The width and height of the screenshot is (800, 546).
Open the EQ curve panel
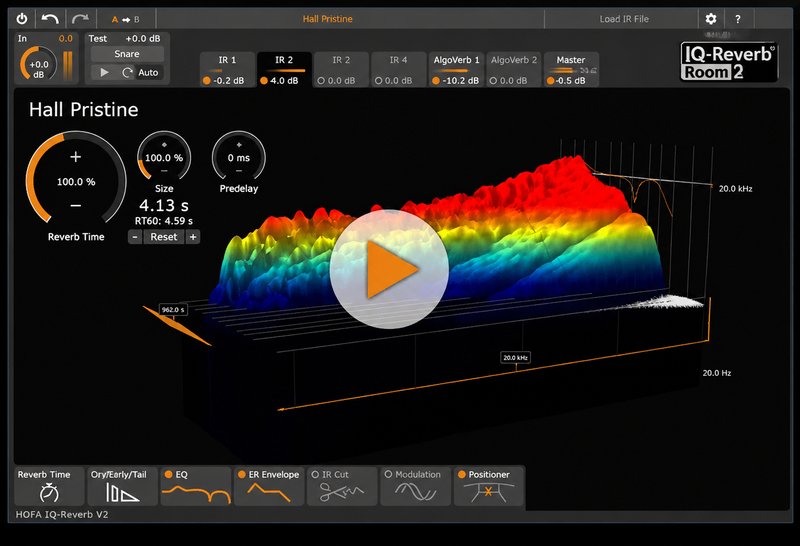(196, 486)
